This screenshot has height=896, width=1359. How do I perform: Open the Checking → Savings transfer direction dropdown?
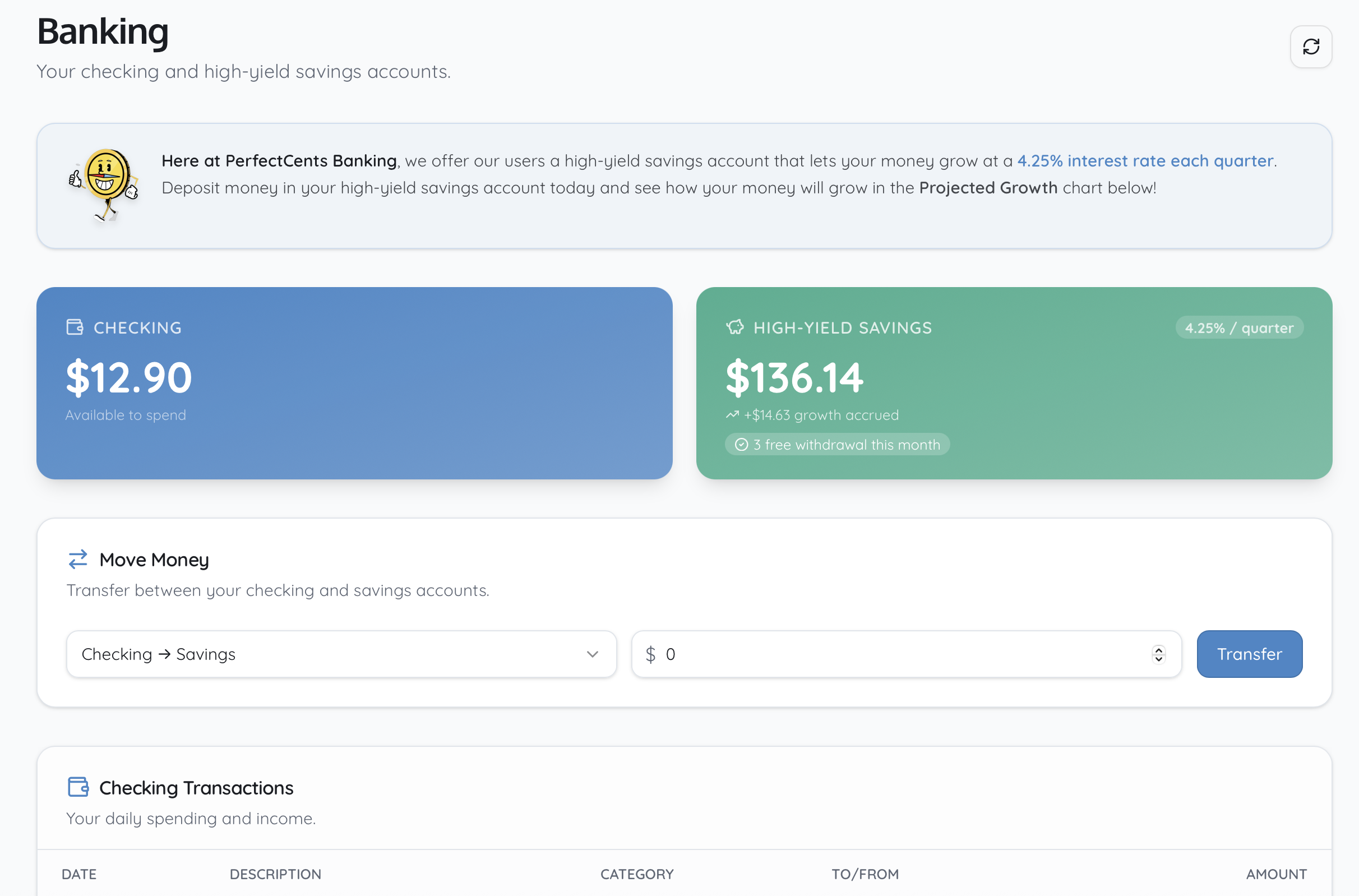click(x=341, y=654)
